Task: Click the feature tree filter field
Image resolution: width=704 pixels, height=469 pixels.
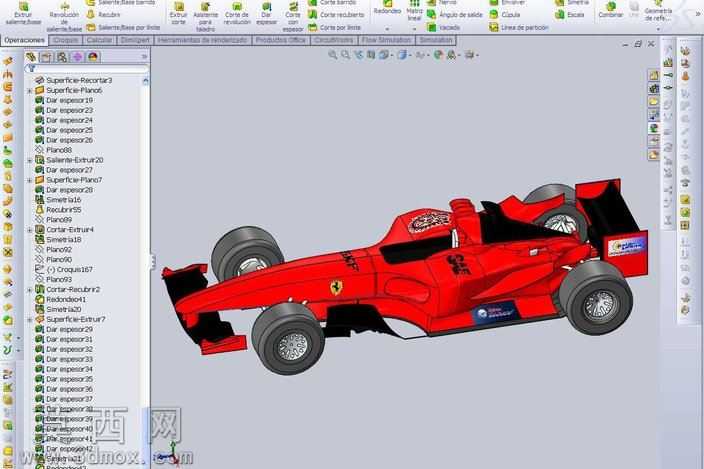Action: pyautogui.click(x=87, y=69)
